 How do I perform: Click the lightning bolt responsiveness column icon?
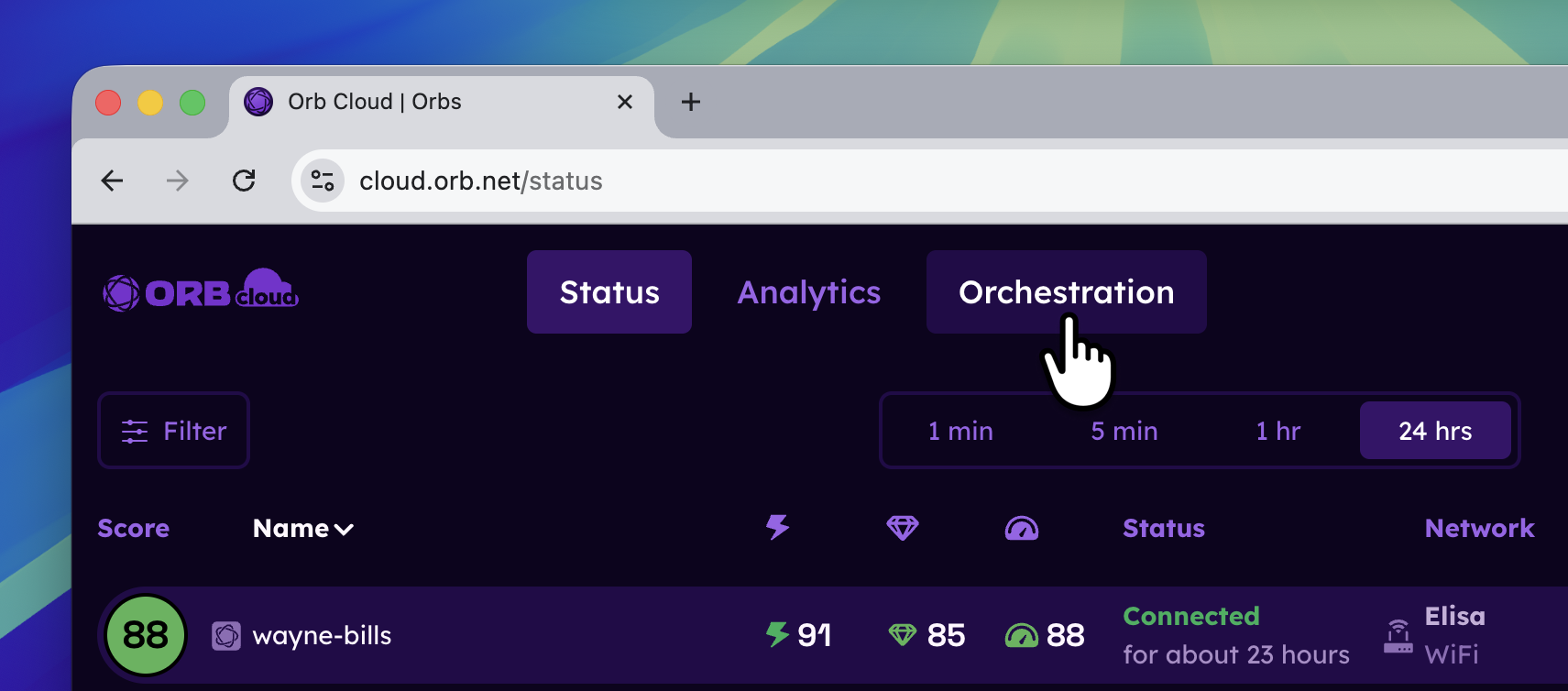point(777,527)
